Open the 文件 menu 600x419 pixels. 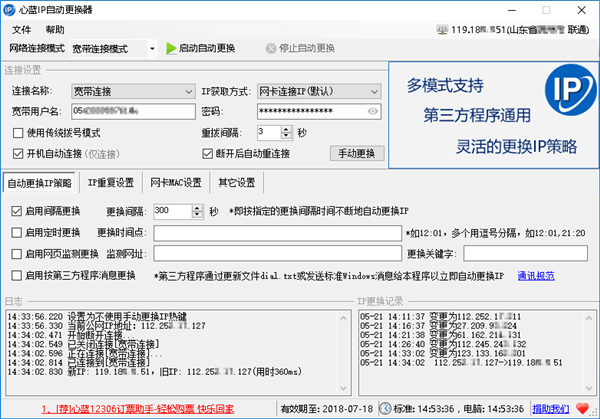[21, 30]
